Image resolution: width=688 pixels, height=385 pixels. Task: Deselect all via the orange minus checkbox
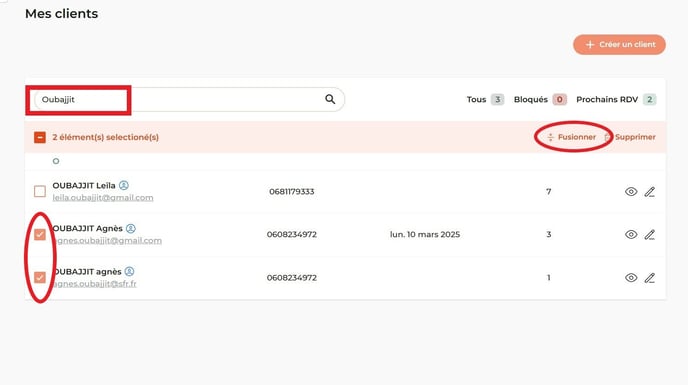point(40,137)
